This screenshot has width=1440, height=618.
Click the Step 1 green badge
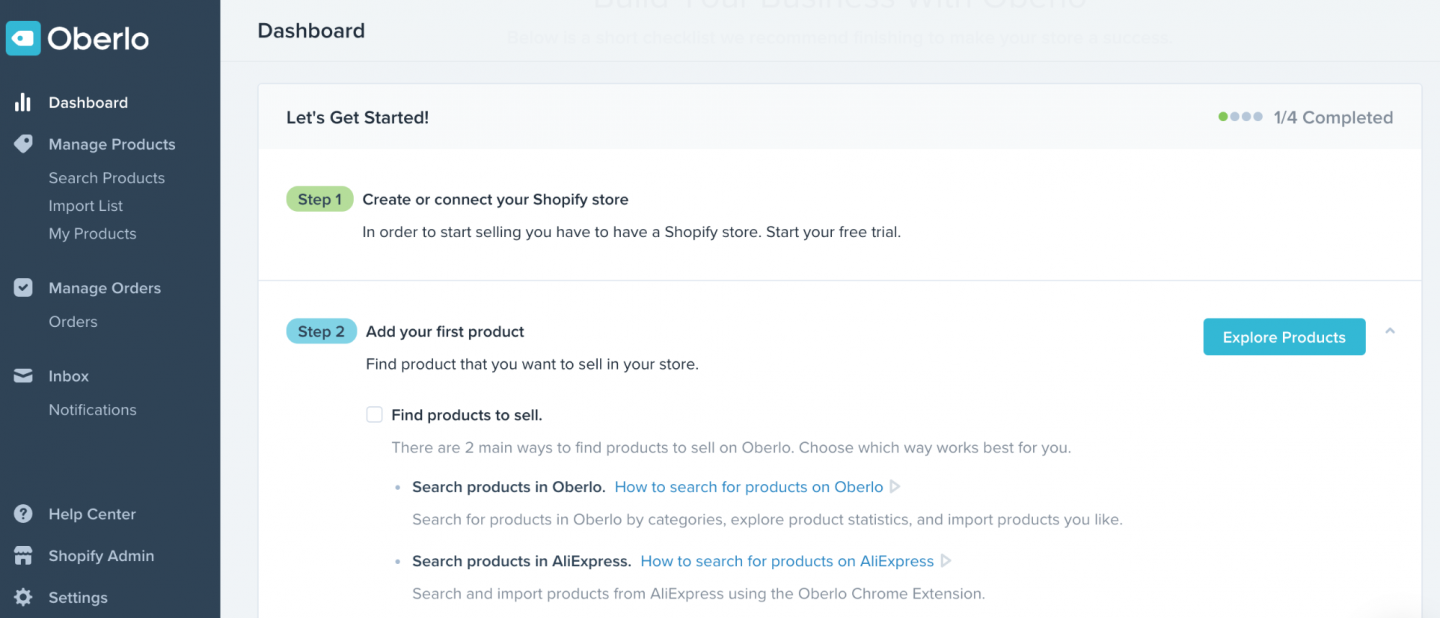coord(319,199)
